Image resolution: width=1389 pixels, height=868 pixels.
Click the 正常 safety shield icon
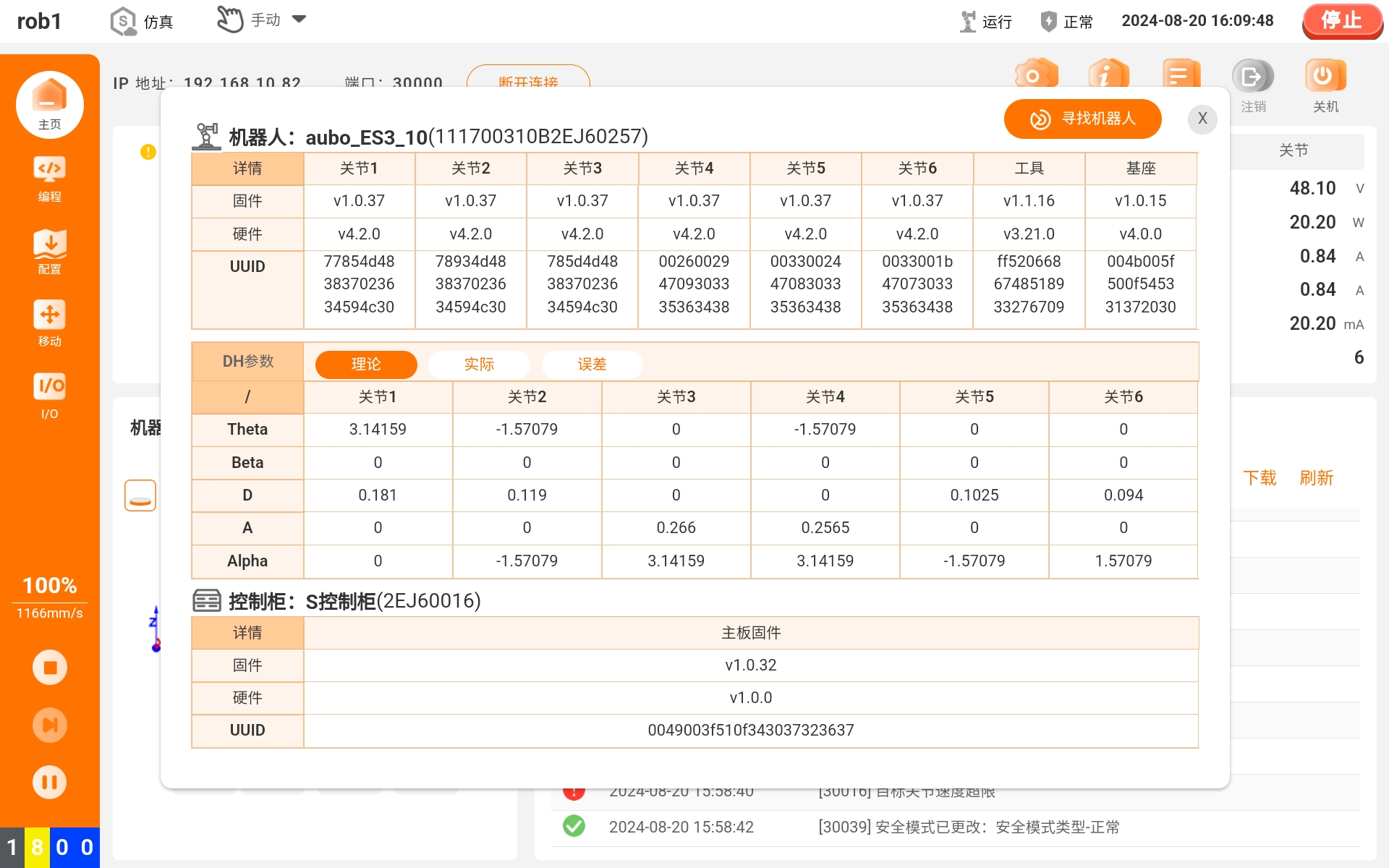coord(1048,21)
